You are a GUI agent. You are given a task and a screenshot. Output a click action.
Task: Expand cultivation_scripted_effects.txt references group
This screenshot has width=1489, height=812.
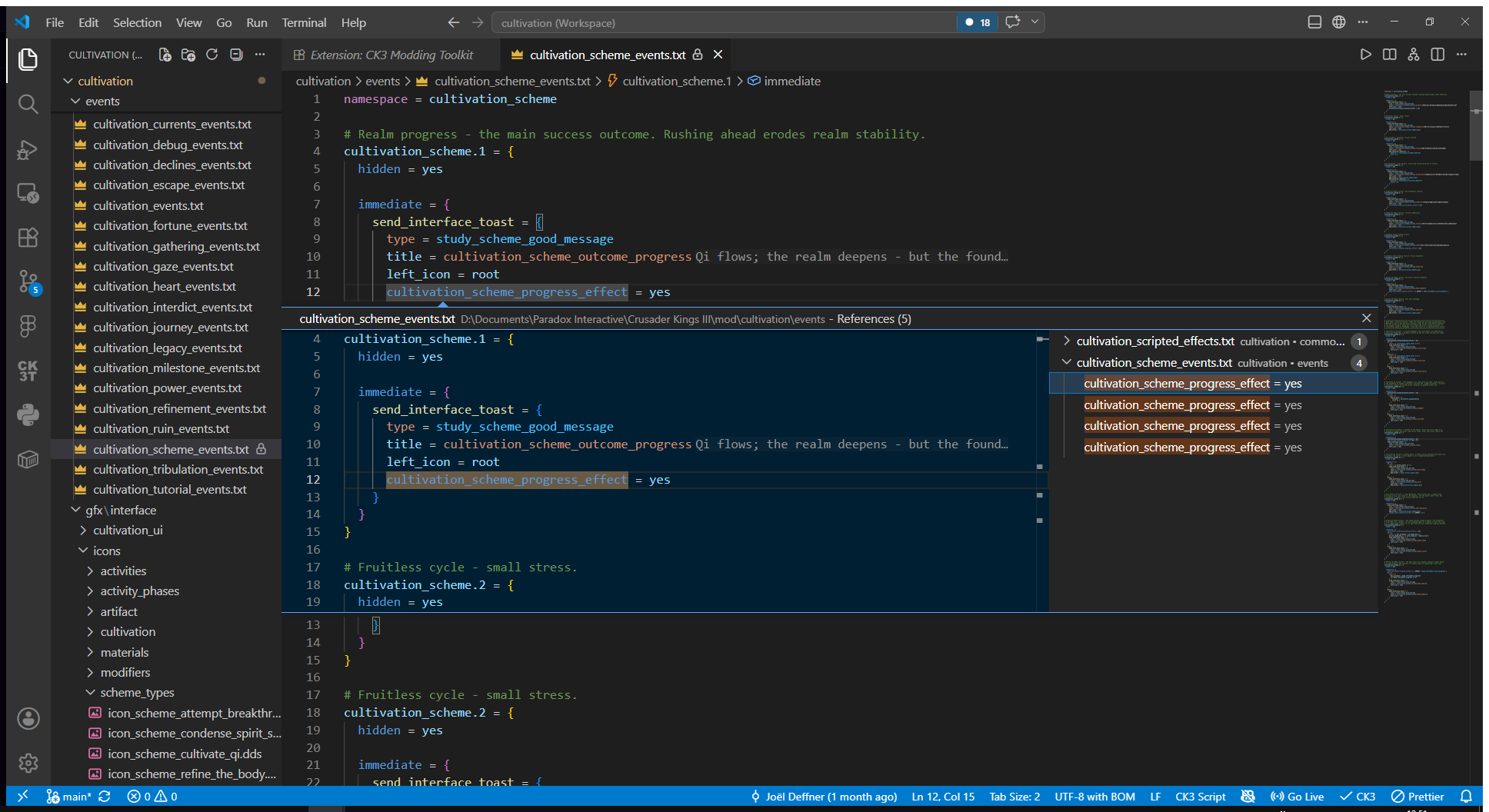[1067, 341]
